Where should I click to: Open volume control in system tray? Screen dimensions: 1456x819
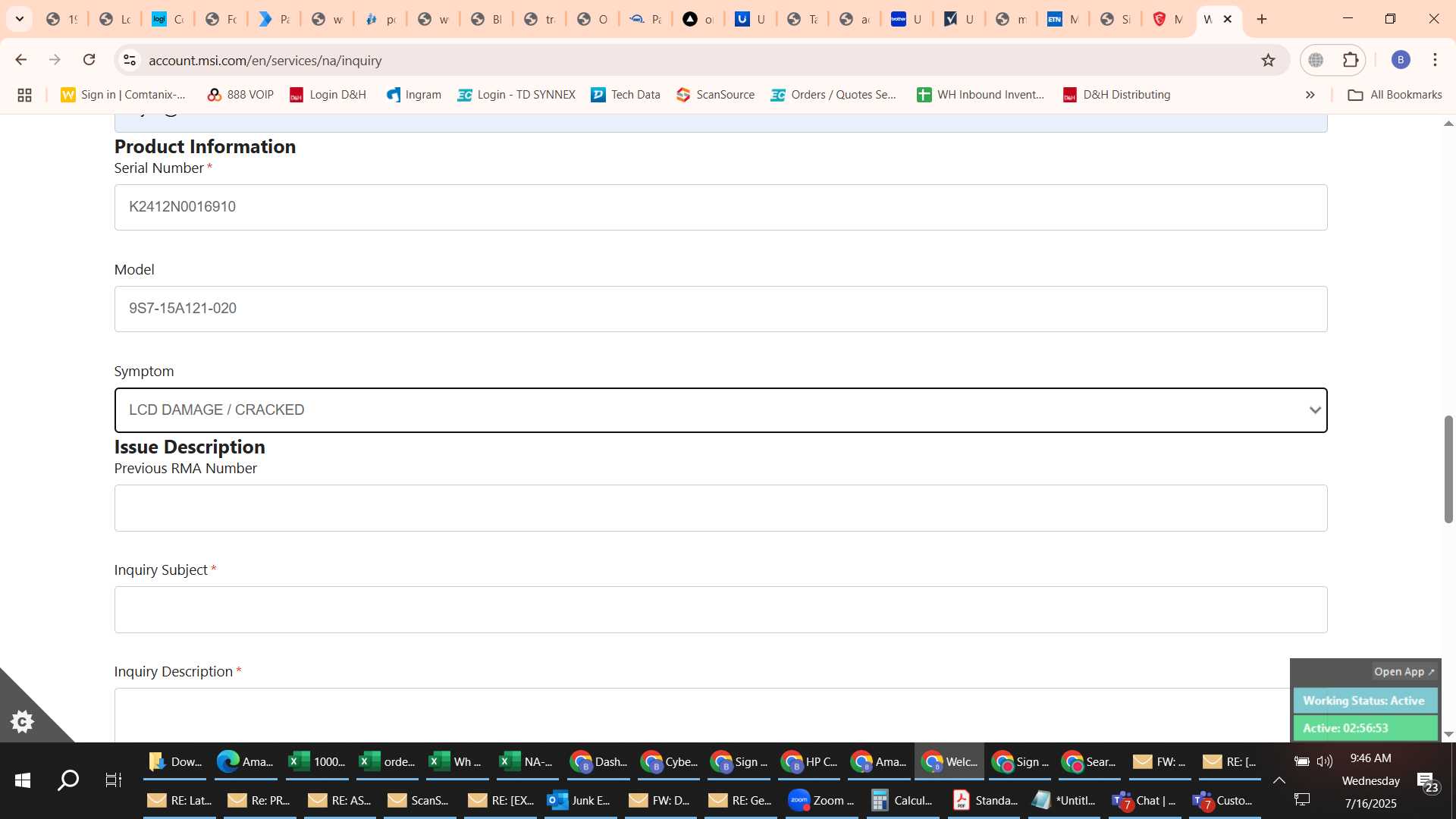point(1325,761)
